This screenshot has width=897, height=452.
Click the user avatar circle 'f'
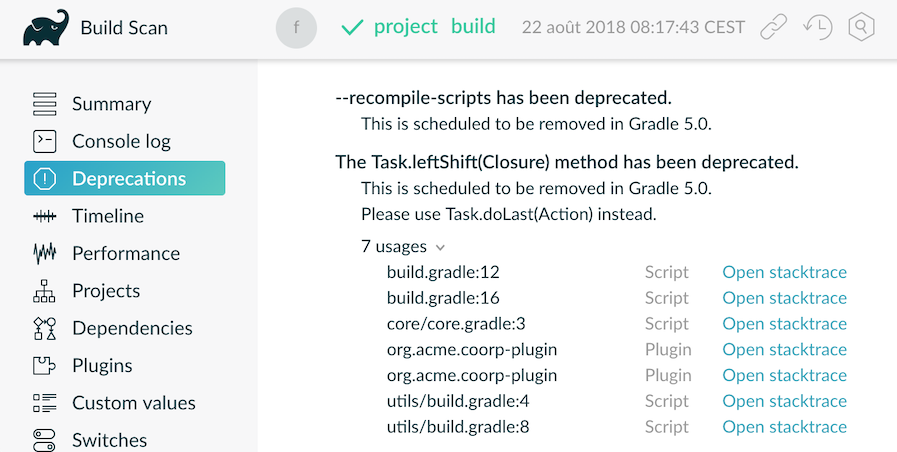296,29
